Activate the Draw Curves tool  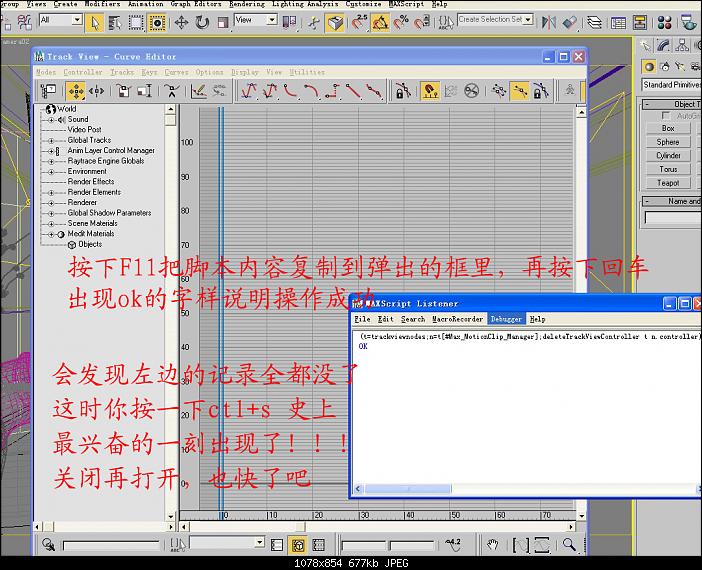198,91
